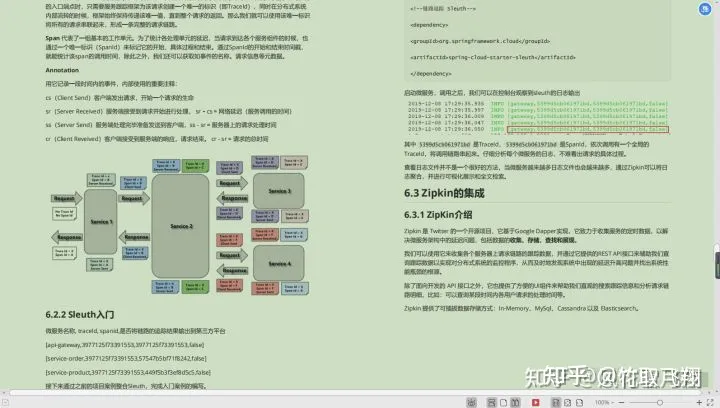Click the horizontal scrollbar track
The height and width of the screenshot is (408, 720).
(354, 393)
